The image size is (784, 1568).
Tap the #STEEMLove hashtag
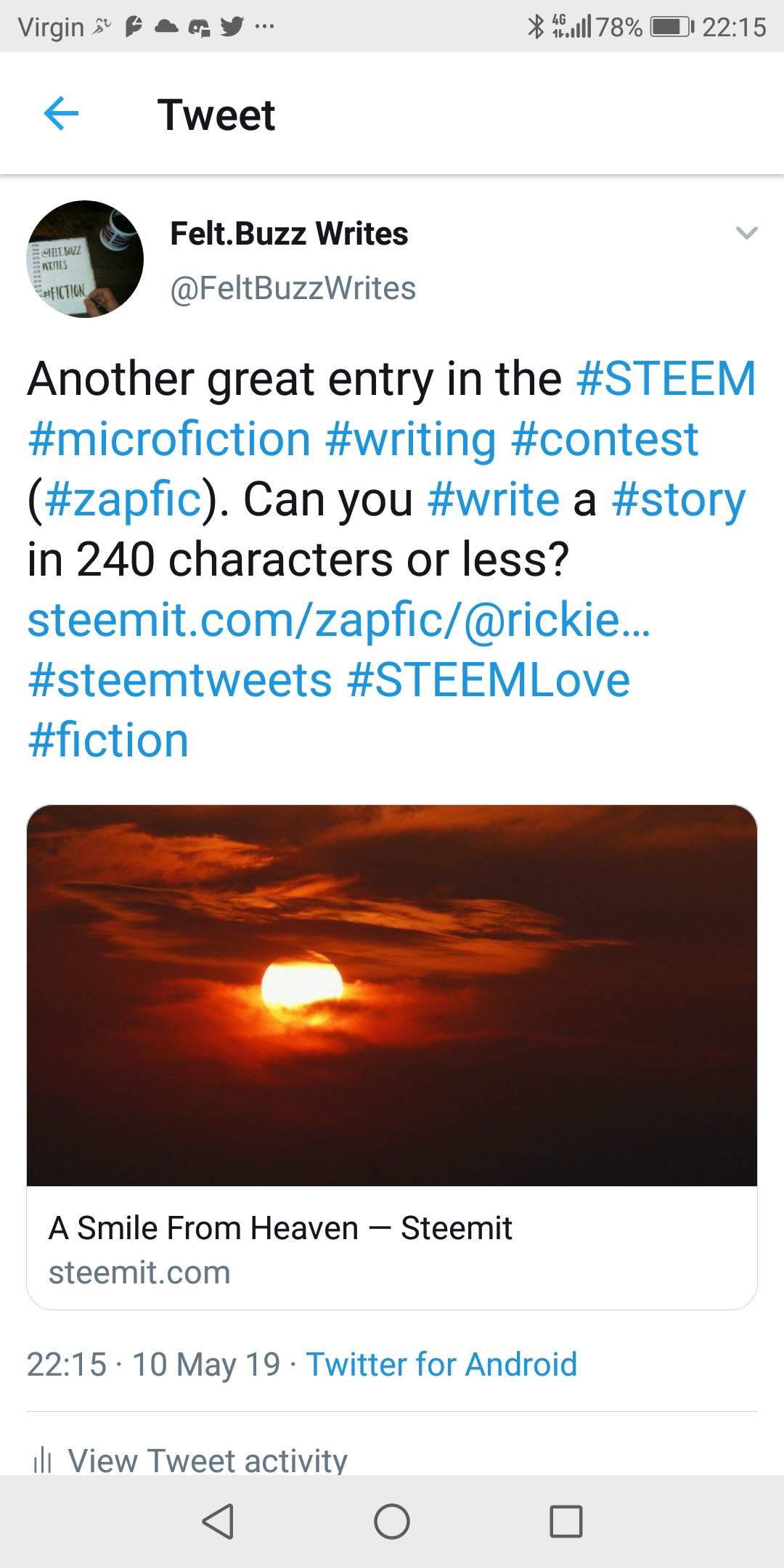(489, 680)
